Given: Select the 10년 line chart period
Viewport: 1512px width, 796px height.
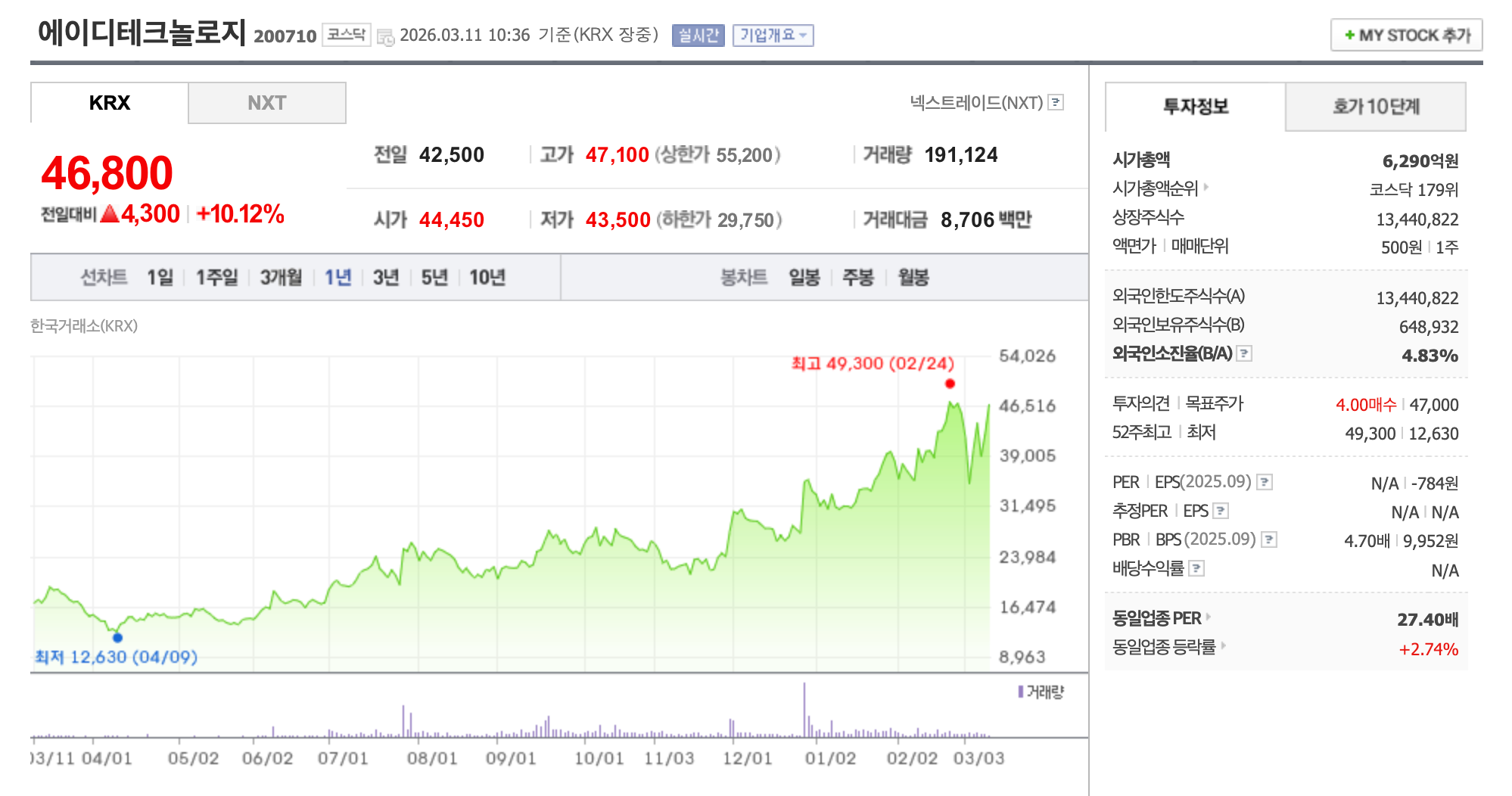Looking at the screenshot, I should [487, 278].
